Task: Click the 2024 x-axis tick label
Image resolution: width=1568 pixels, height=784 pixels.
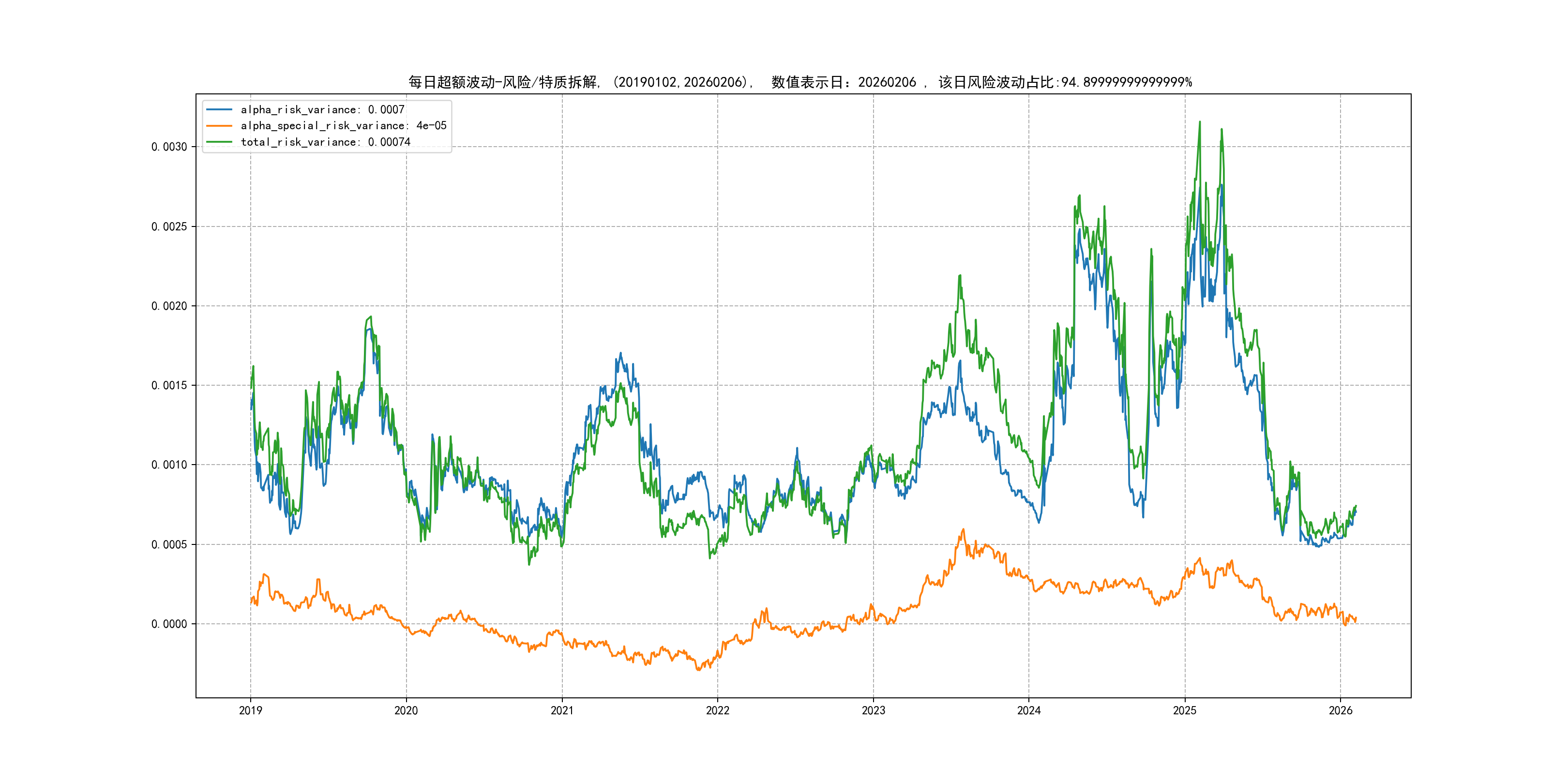Action: [x=1029, y=710]
